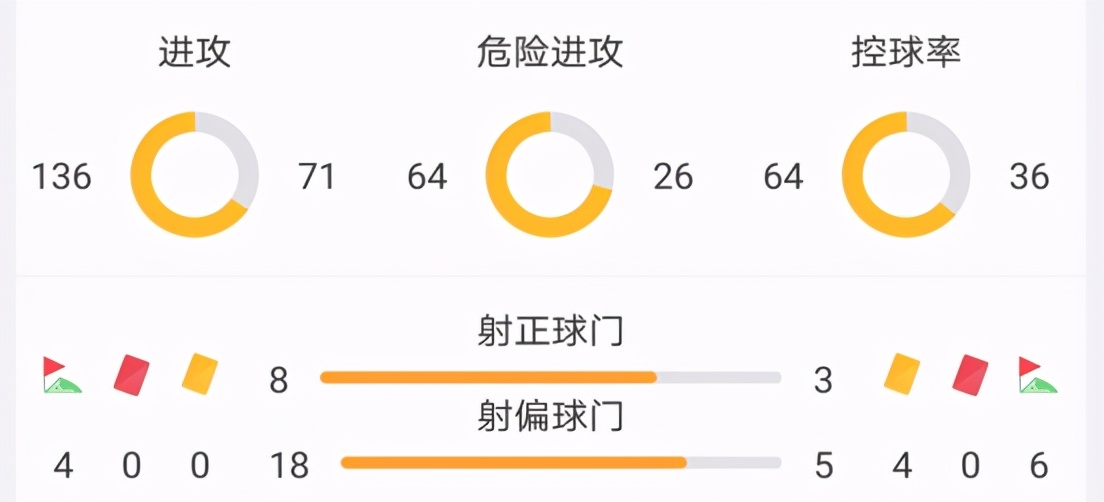Click the right attack count 71
1104x502 pixels.
316,177
